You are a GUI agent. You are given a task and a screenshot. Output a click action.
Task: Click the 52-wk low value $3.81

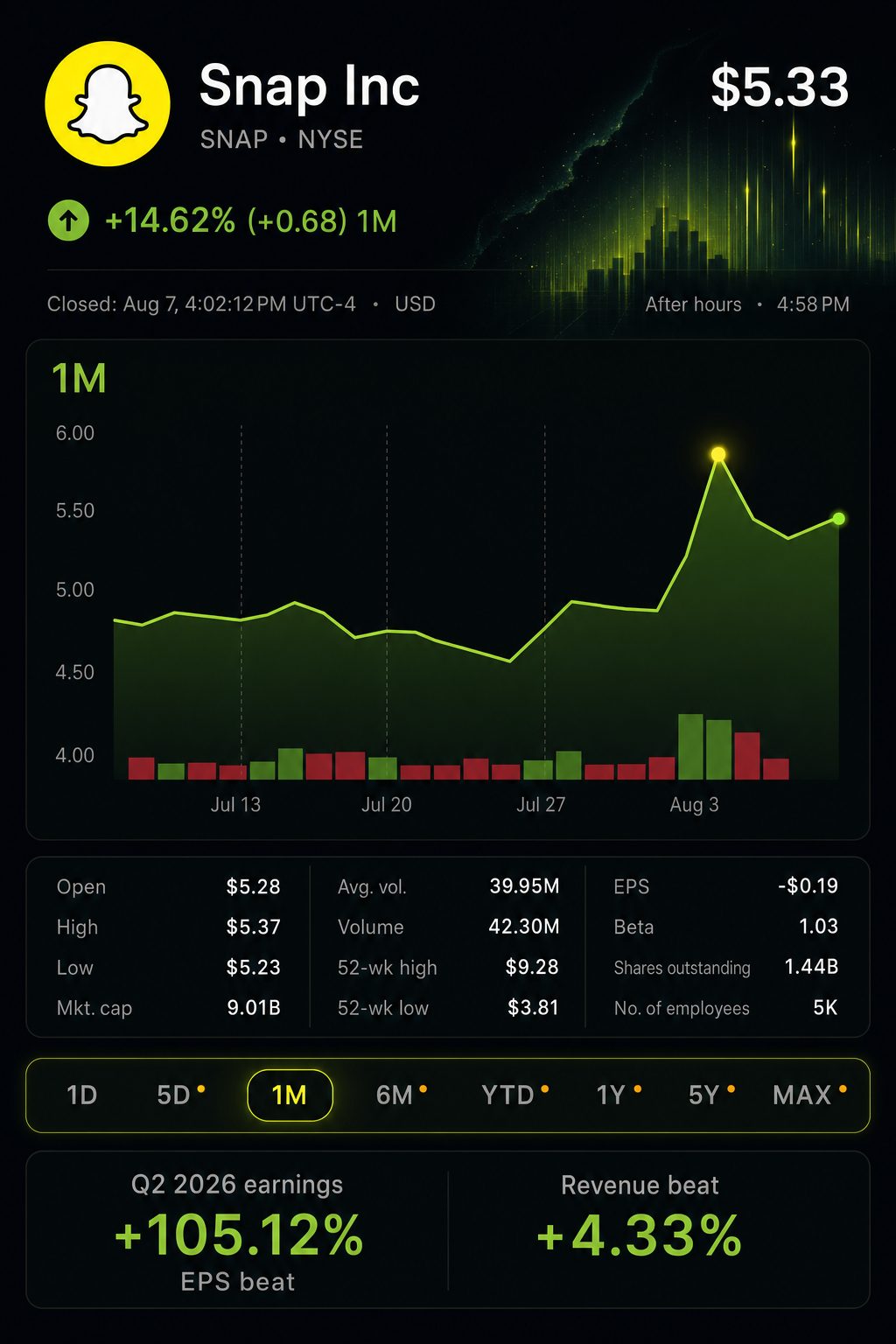(533, 1007)
